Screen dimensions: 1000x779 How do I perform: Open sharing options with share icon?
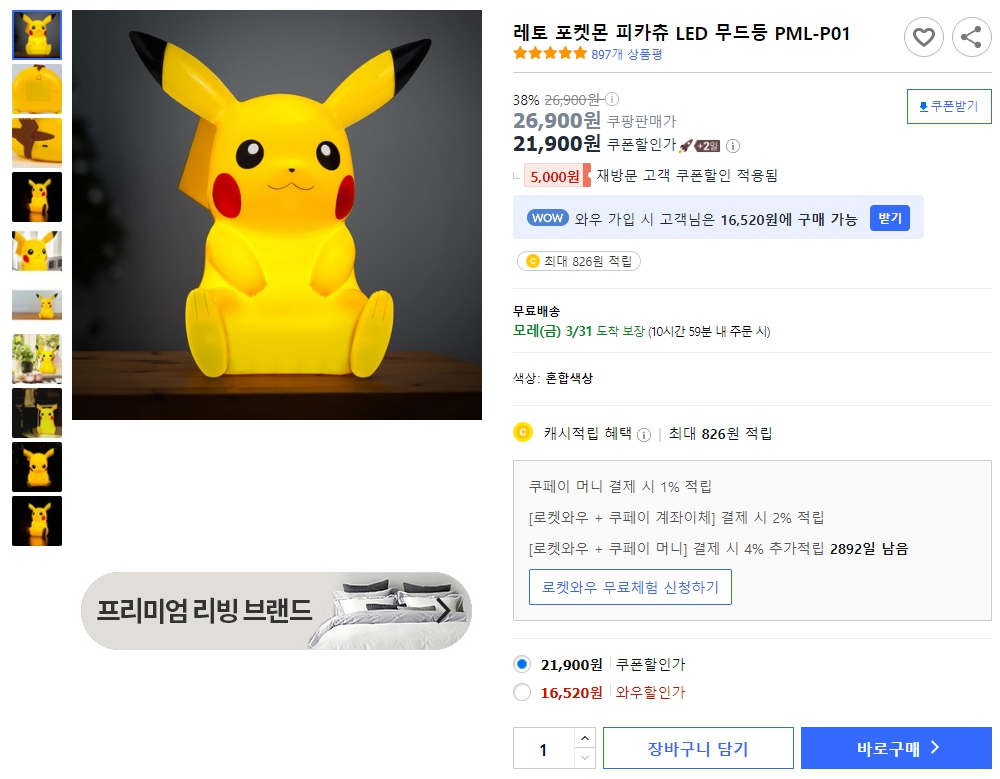click(971, 37)
